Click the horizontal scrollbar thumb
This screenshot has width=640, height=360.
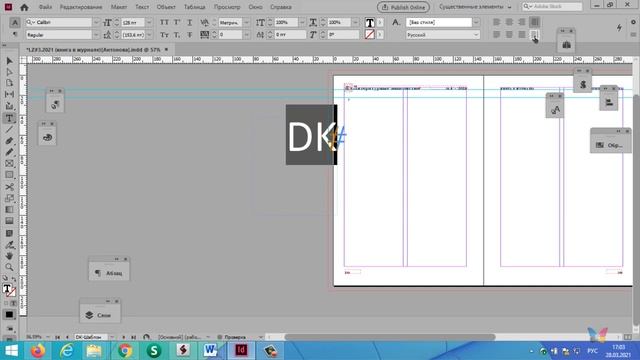tap(390, 337)
